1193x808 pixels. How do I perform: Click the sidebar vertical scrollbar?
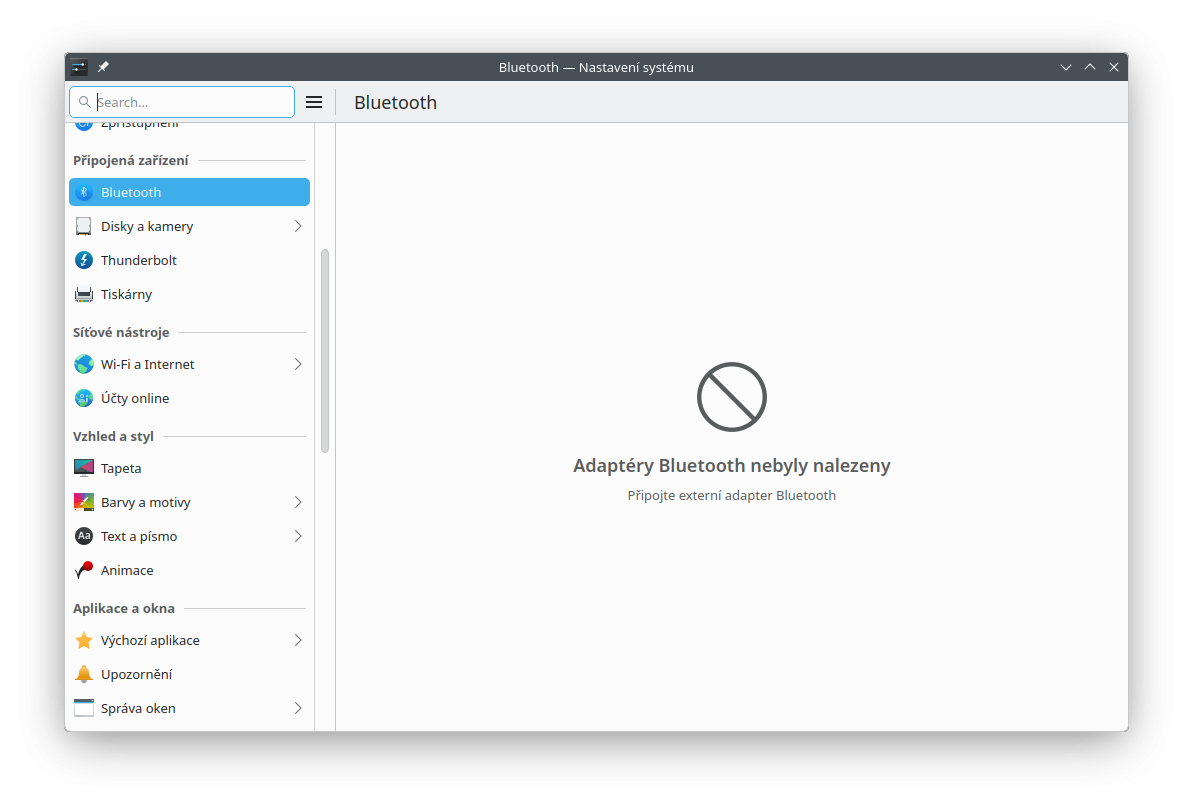click(325, 350)
